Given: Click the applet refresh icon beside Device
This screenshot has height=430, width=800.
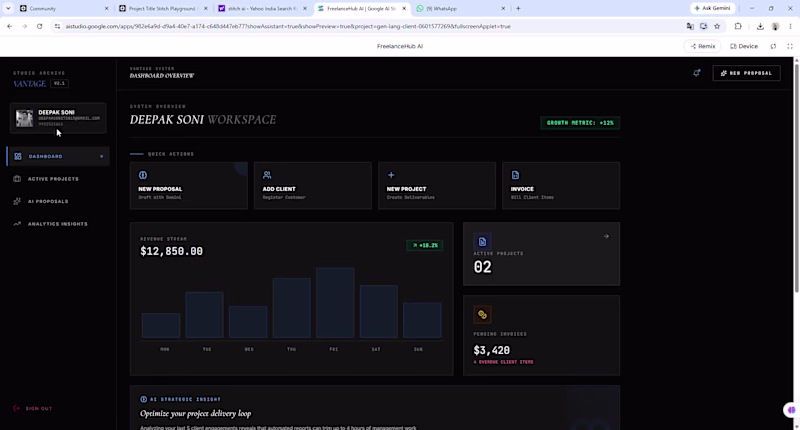Looking at the screenshot, I should [773, 46].
